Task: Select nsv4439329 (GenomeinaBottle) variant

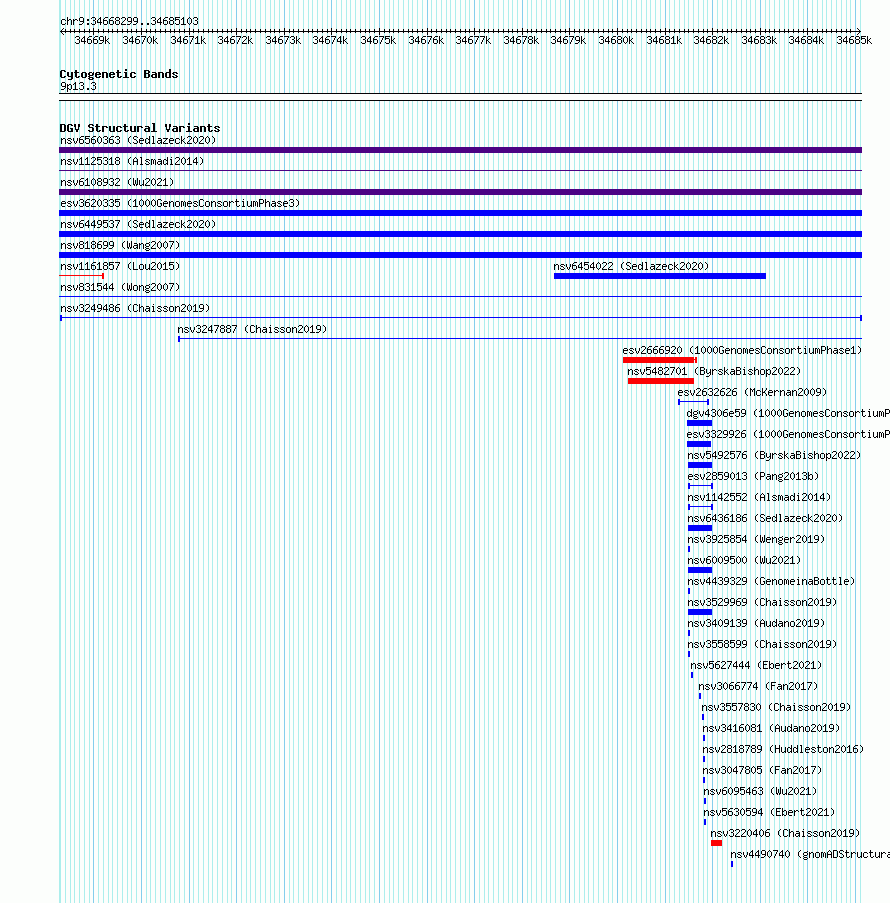Action: (771, 582)
